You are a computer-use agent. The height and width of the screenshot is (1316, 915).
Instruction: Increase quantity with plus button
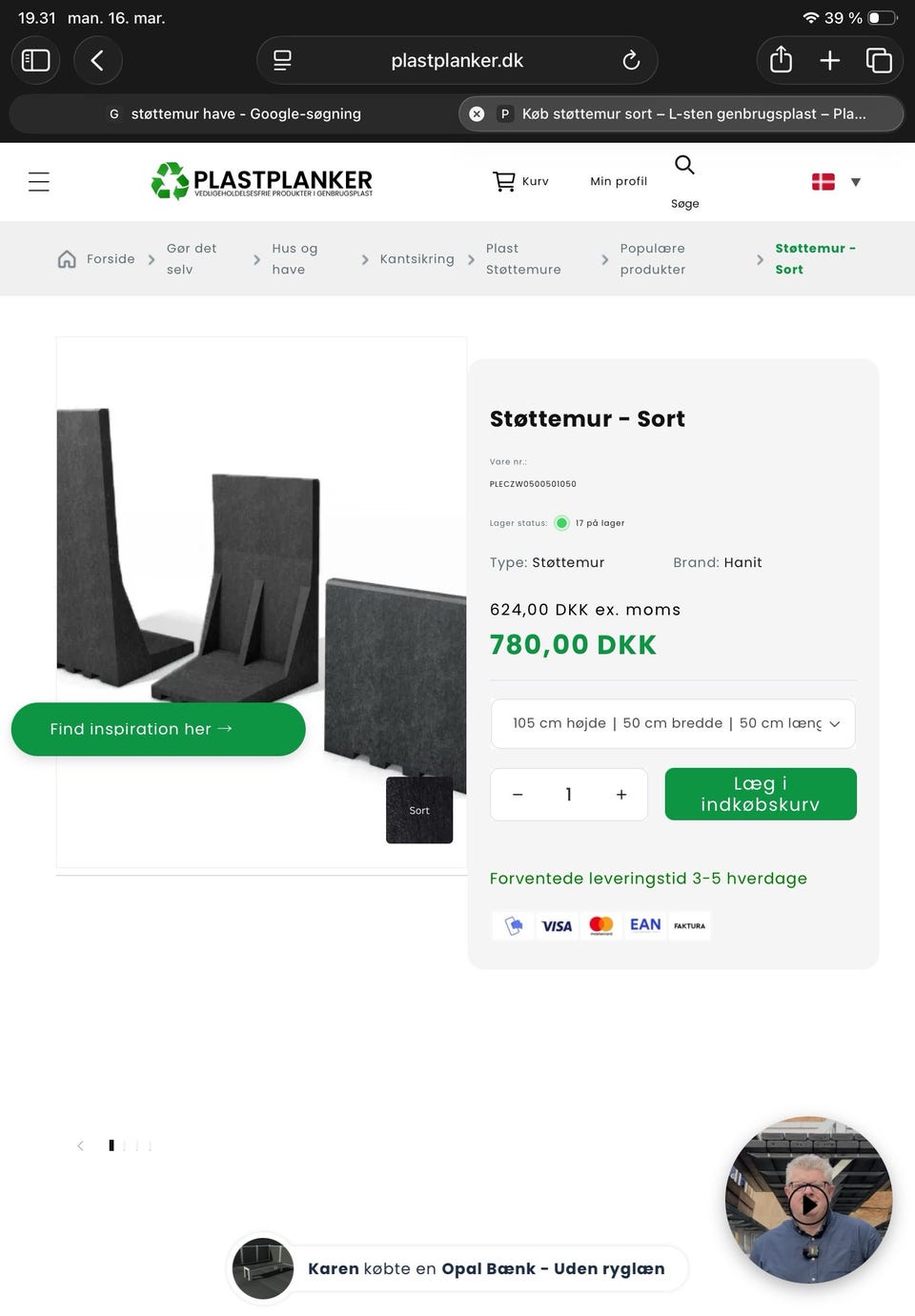pos(621,795)
